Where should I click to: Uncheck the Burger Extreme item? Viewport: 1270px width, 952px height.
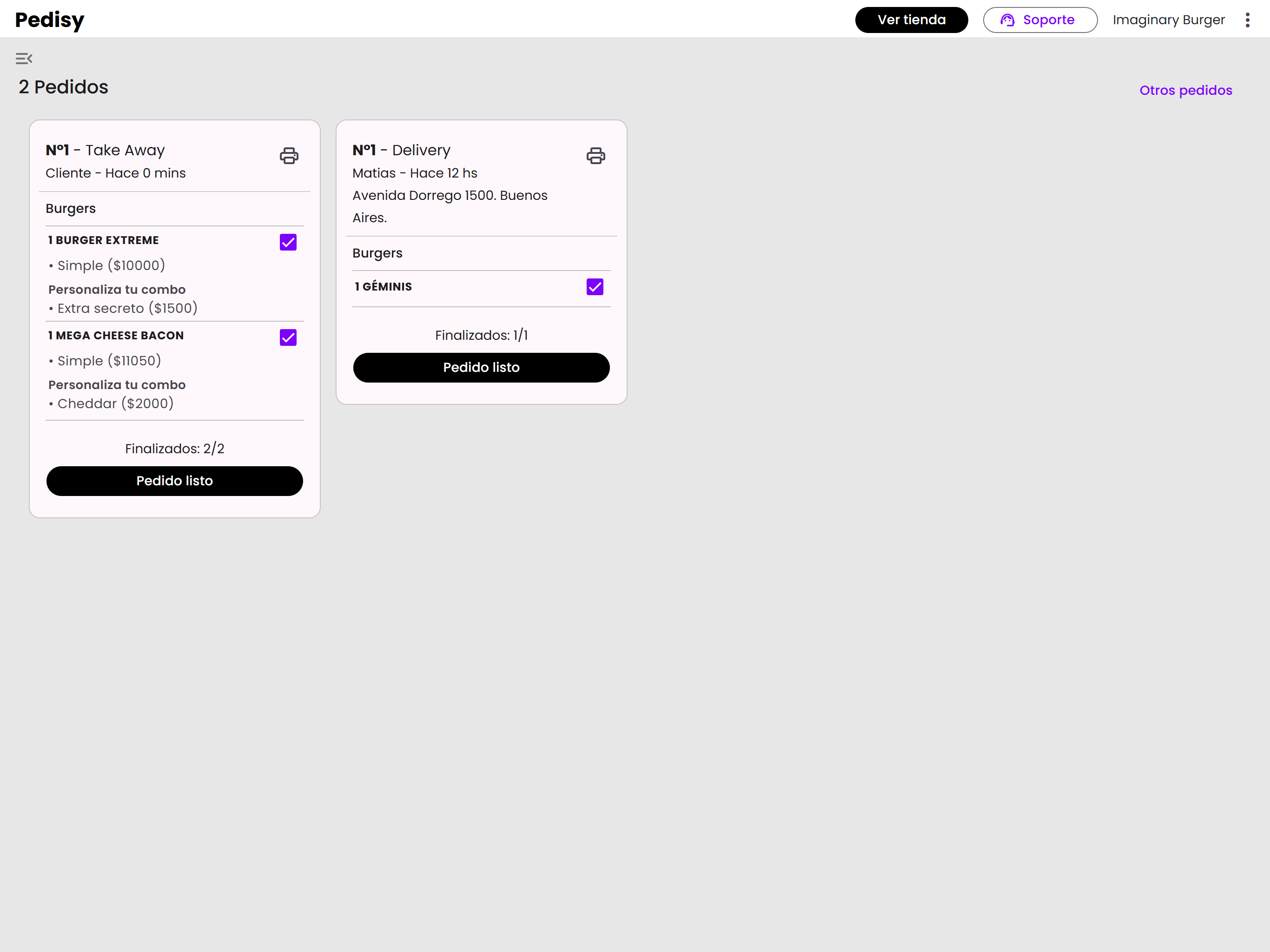(288, 242)
